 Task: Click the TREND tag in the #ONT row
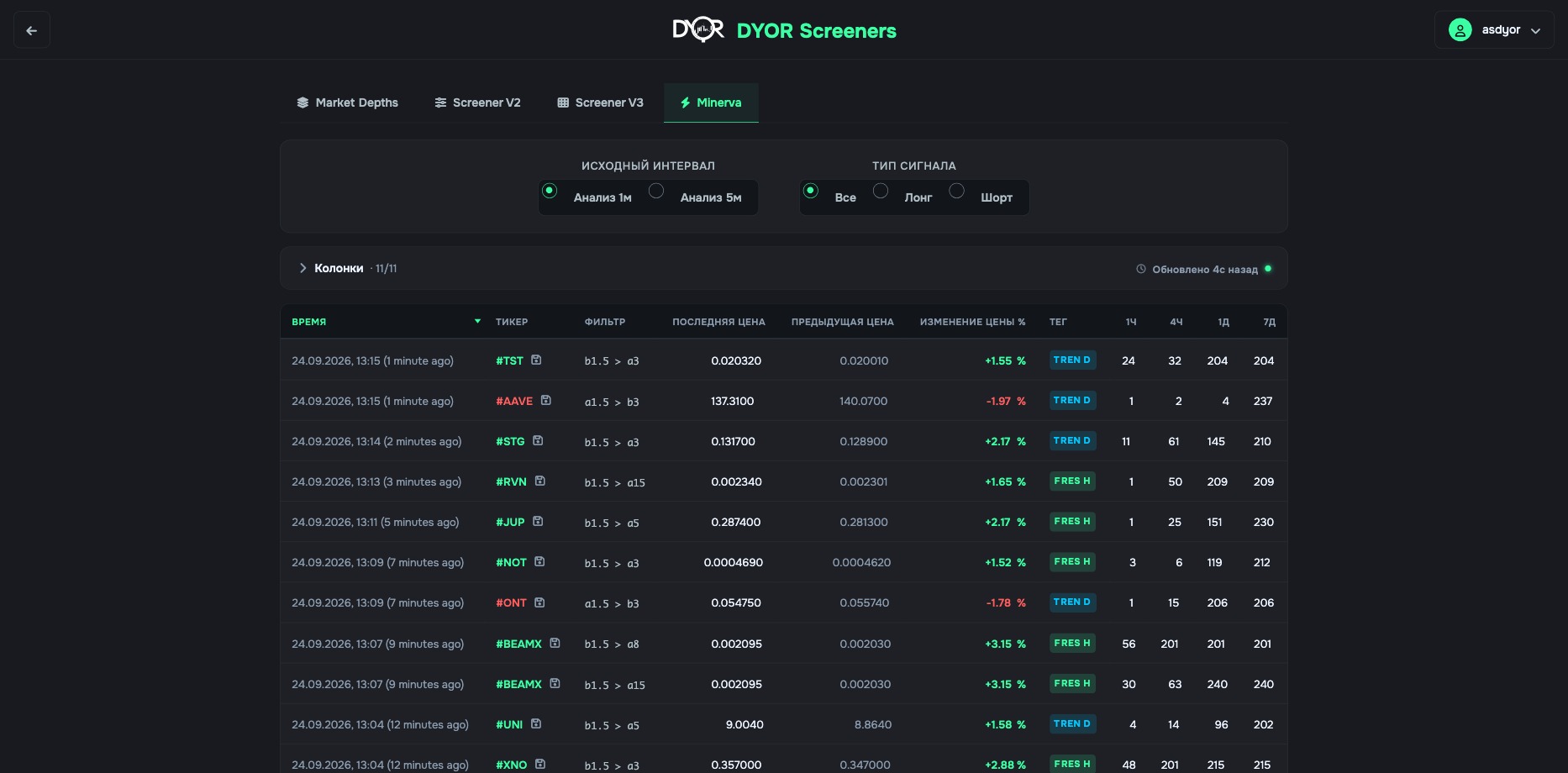click(x=1072, y=602)
